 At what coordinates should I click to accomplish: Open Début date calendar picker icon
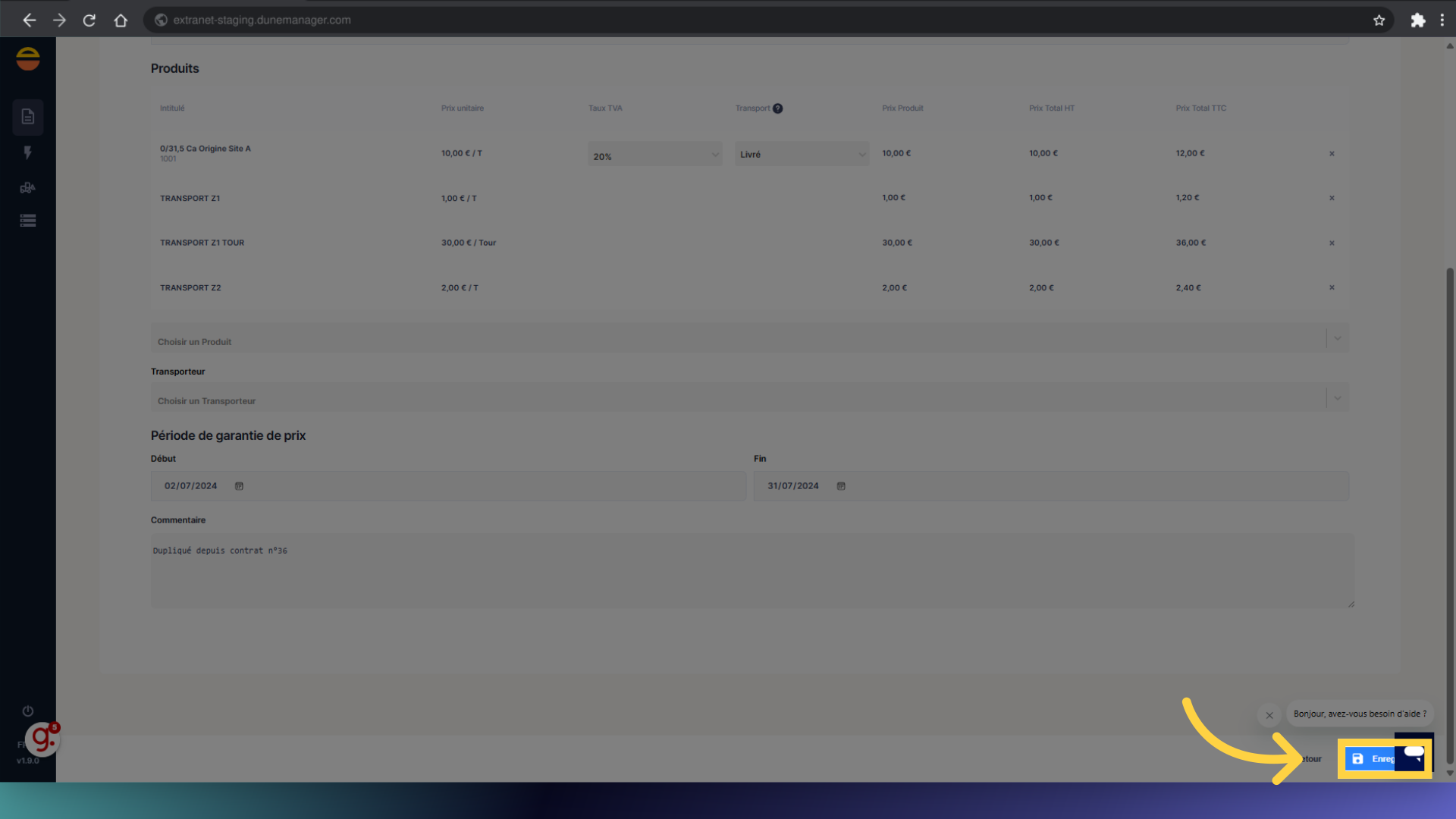click(x=239, y=486)
